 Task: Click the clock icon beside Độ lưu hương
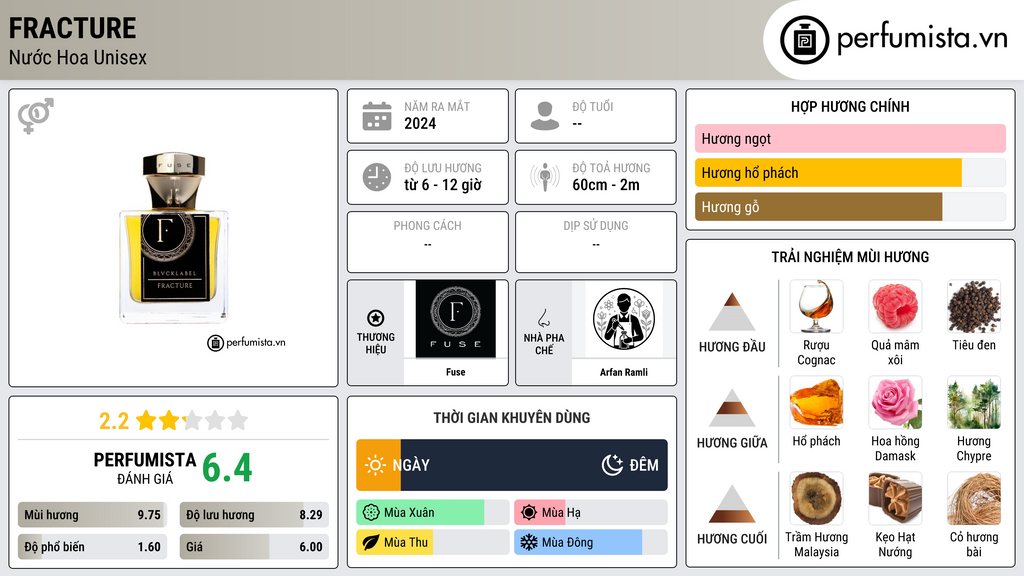click(377, 177)
